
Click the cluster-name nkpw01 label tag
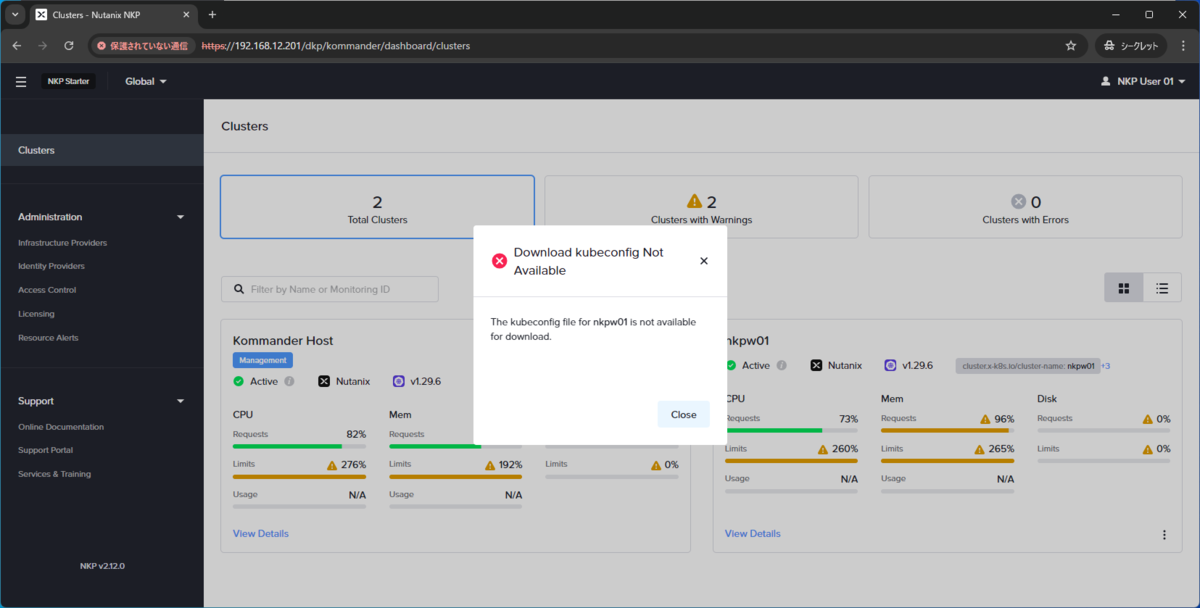(x=1028, y=366)
